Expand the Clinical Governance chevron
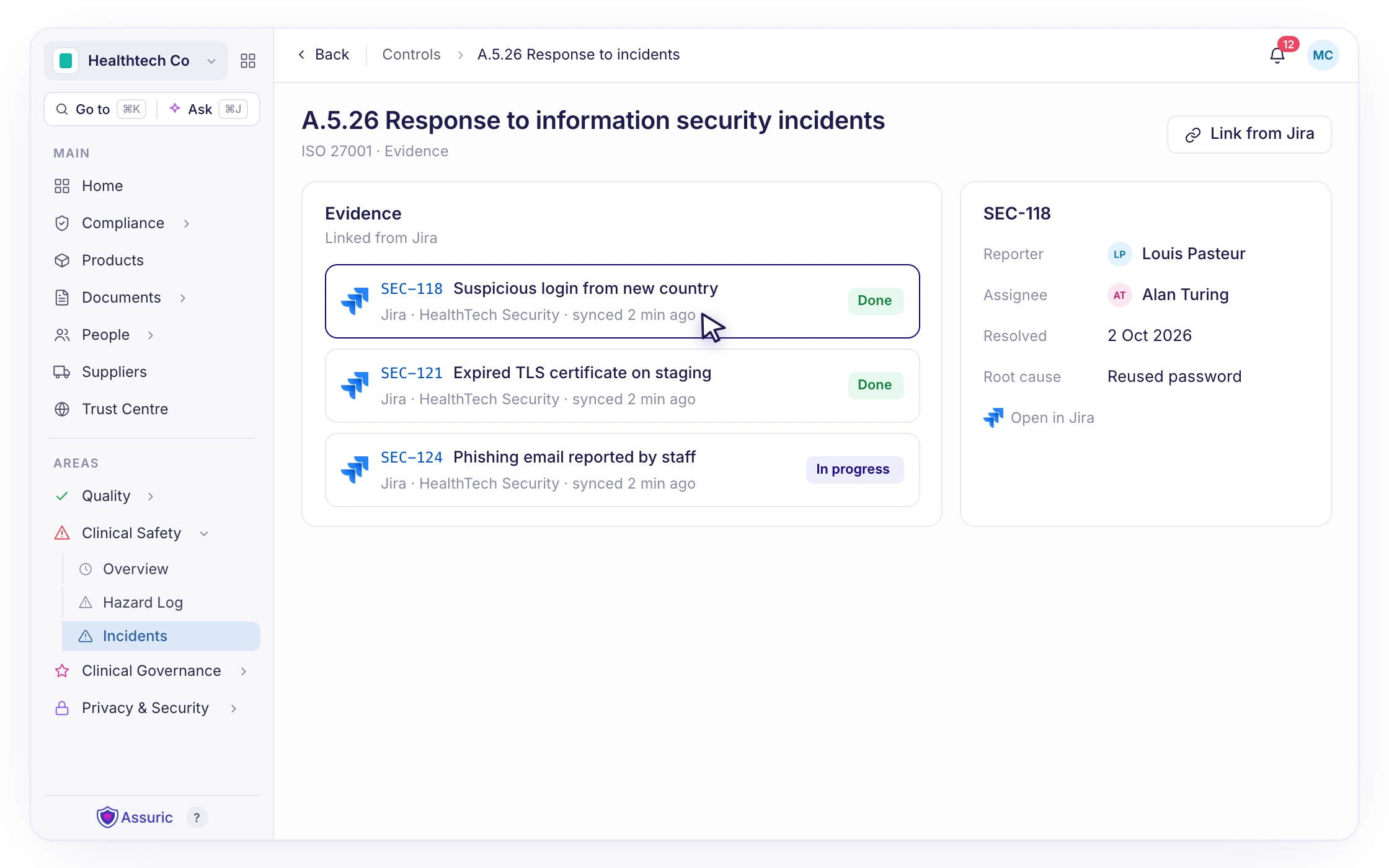1389x868 pixels. pyautogui.click(x=244, y=671)
